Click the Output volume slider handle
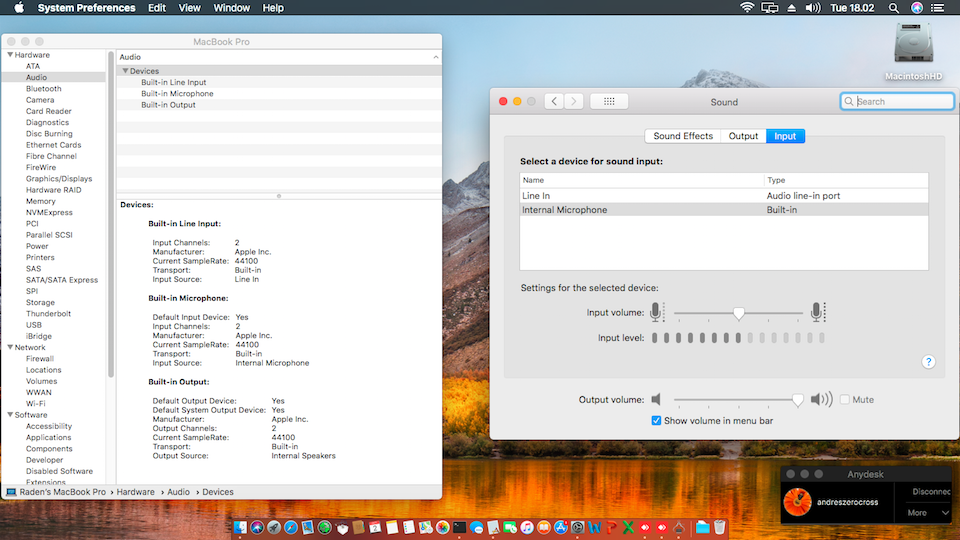Screen dimensions: 960x540 click(x=797, y=400)
